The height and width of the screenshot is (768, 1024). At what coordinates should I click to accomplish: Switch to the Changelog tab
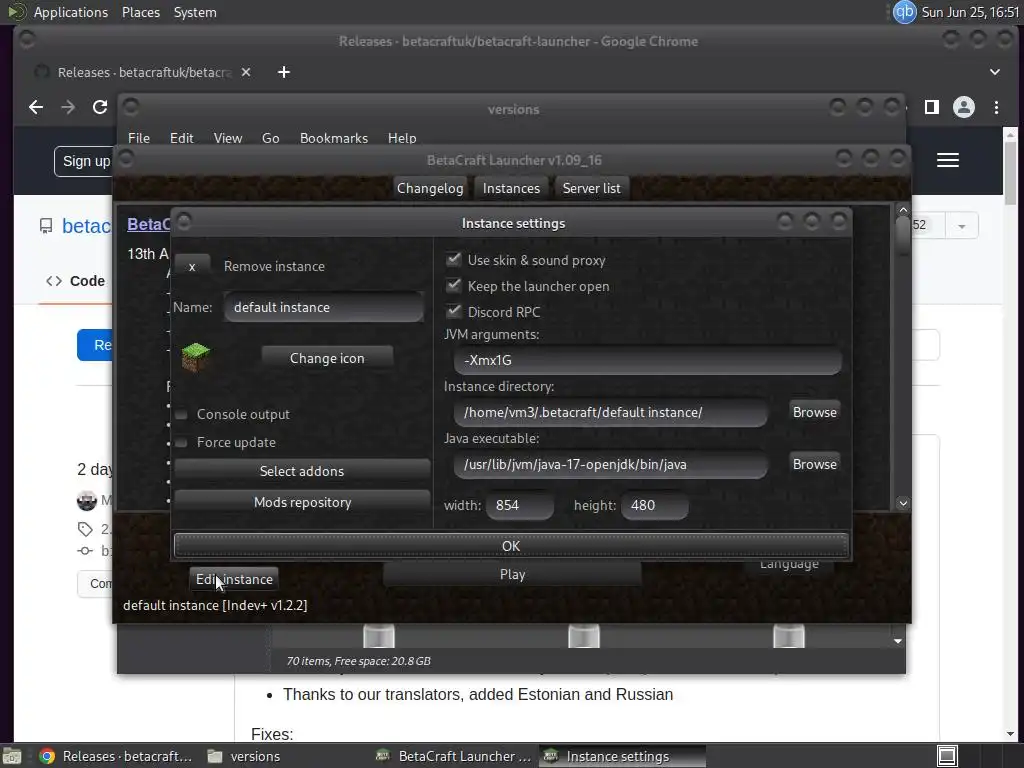coord(430,188)
